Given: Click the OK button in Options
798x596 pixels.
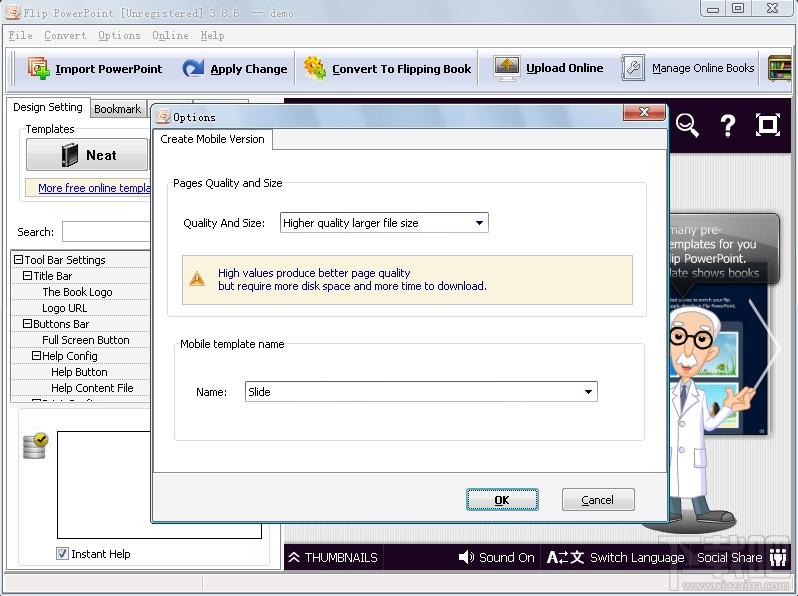Looking at the screenshot, I should click(502, 500).
